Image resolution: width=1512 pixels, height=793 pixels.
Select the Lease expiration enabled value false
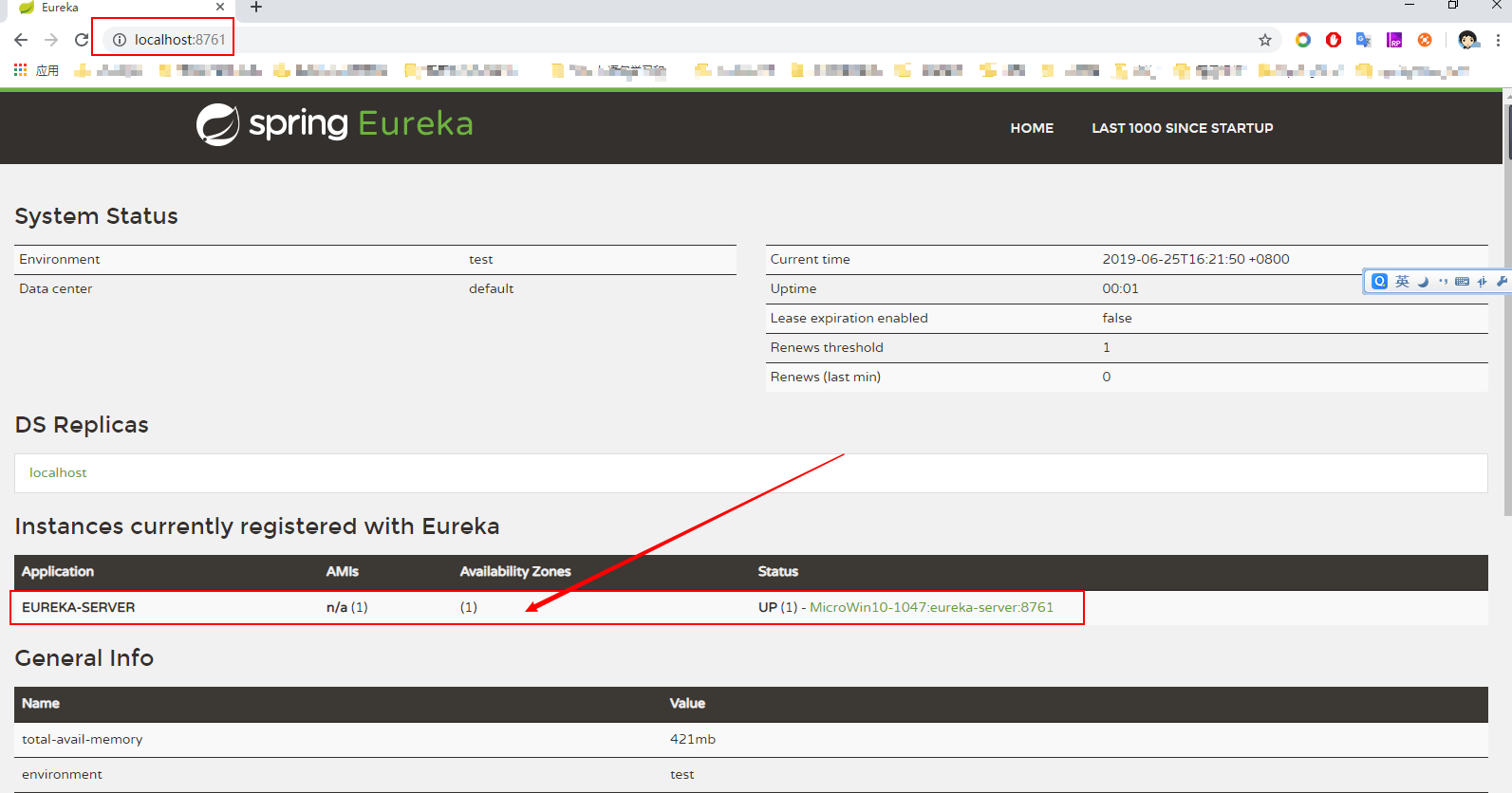[1117, 318]
